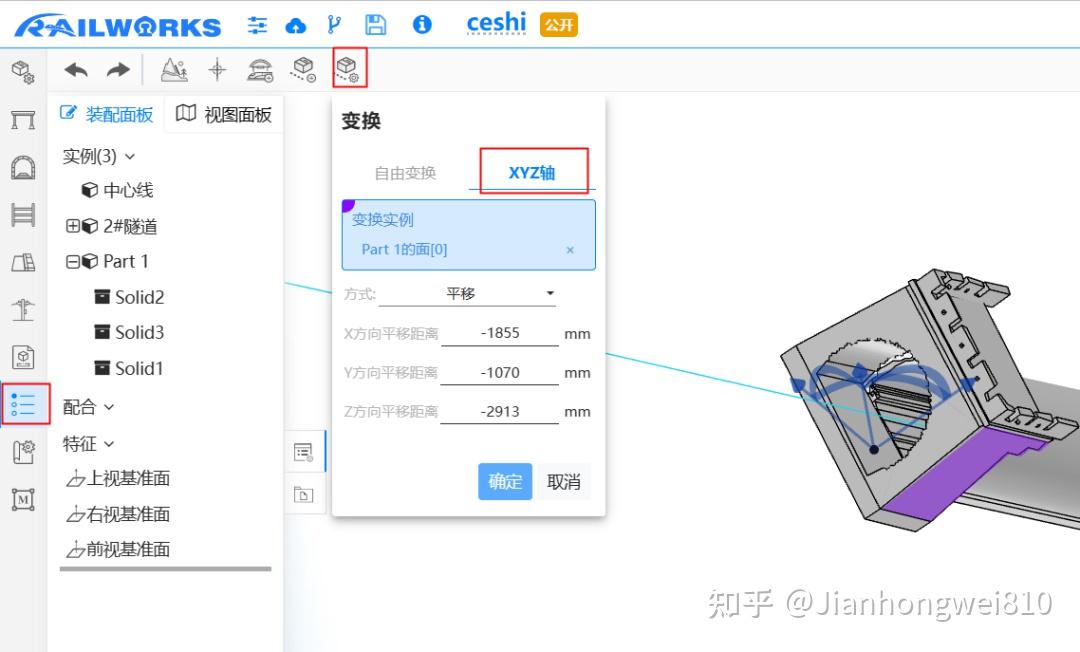Open the 方式 平移 dropdown
Image resolution: width=1080 pixels, height=652 pixels.
click(467, 294)
